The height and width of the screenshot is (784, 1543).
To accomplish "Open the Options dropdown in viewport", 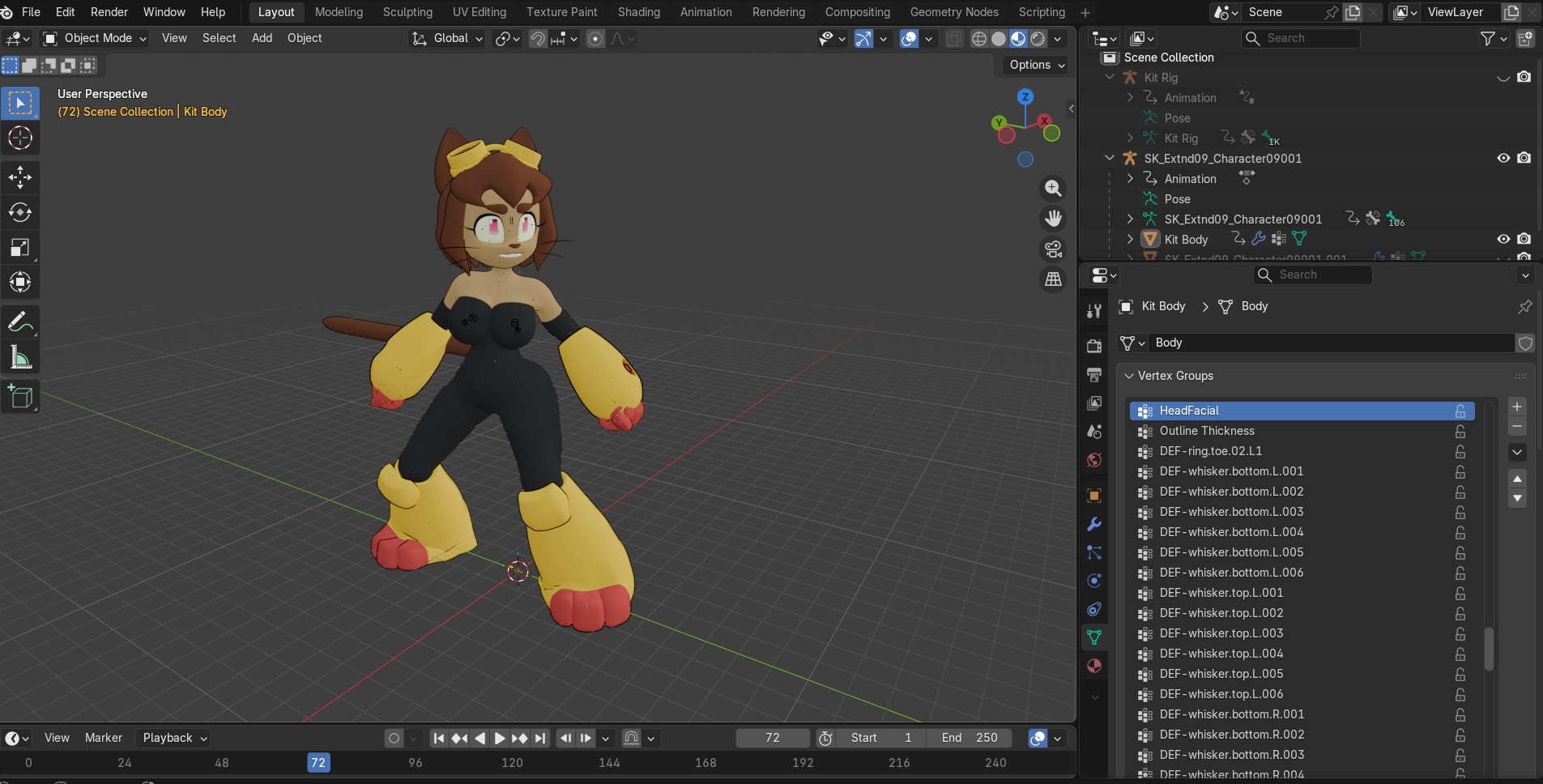I will (x=1037, y=65).
